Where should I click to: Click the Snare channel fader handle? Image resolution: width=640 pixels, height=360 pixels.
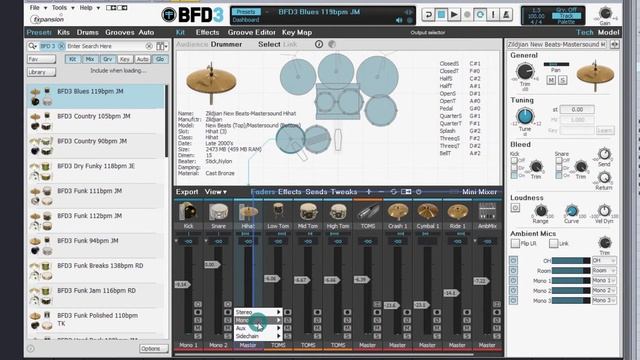pos(212,264)
